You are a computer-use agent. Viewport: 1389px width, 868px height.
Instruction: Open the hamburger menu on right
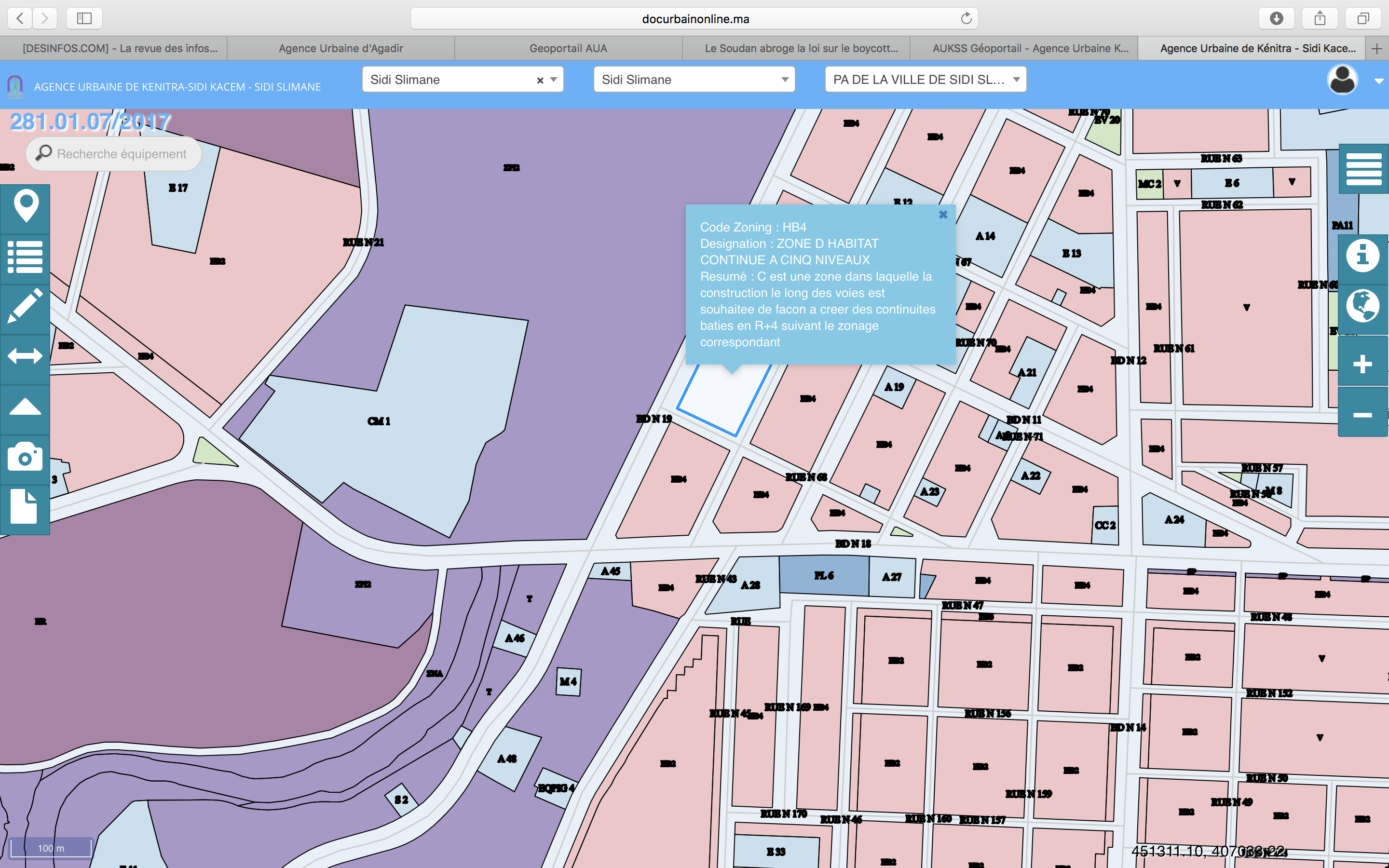click(1364, 169)
